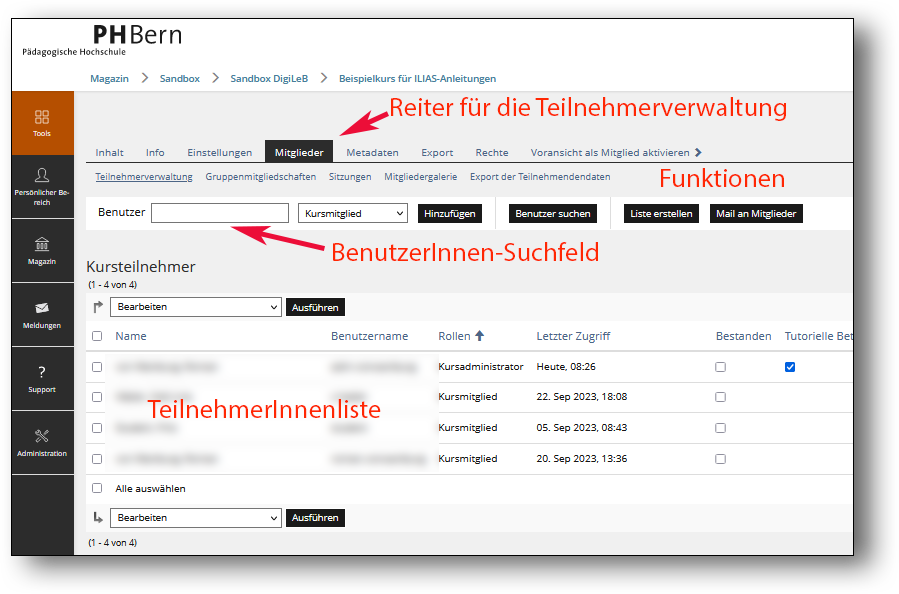Go to Sandbox DigiLeB breadcrumb
Image resolution: width=899 pixels, height=594 pixels.
(269, 79)
